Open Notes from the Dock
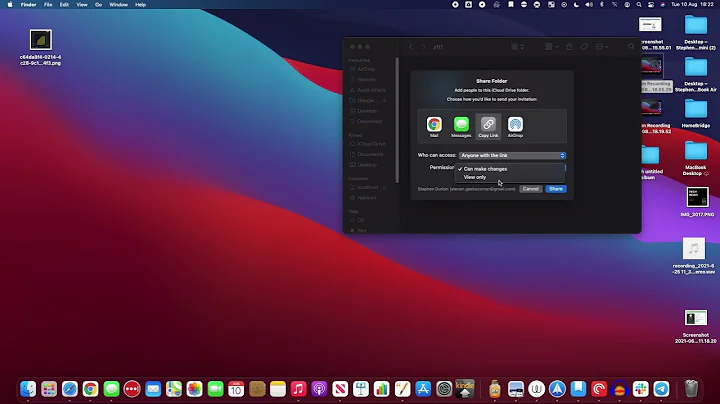The height and width of the screenshot is (404, 720). tap(278, 389)
